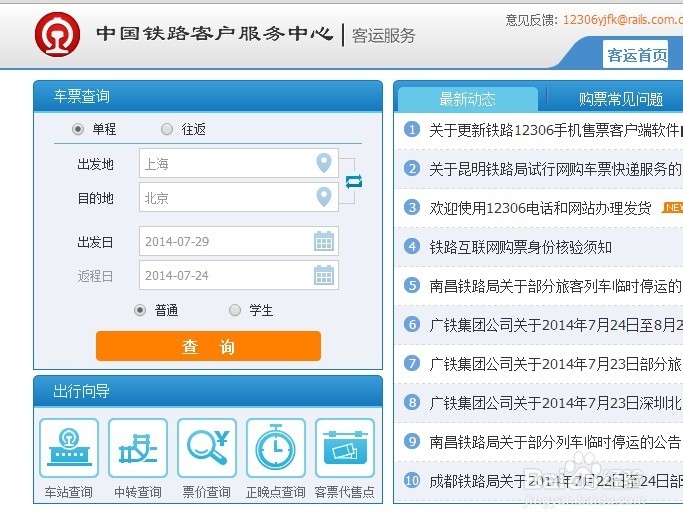
Task: Open the calendar for 出发日
Action: [324, 241]
